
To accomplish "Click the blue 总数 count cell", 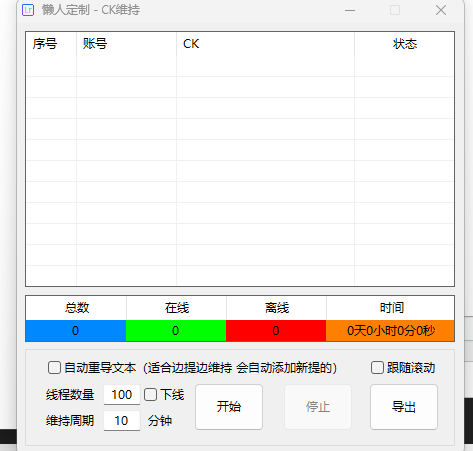I will tap(76, 331).
